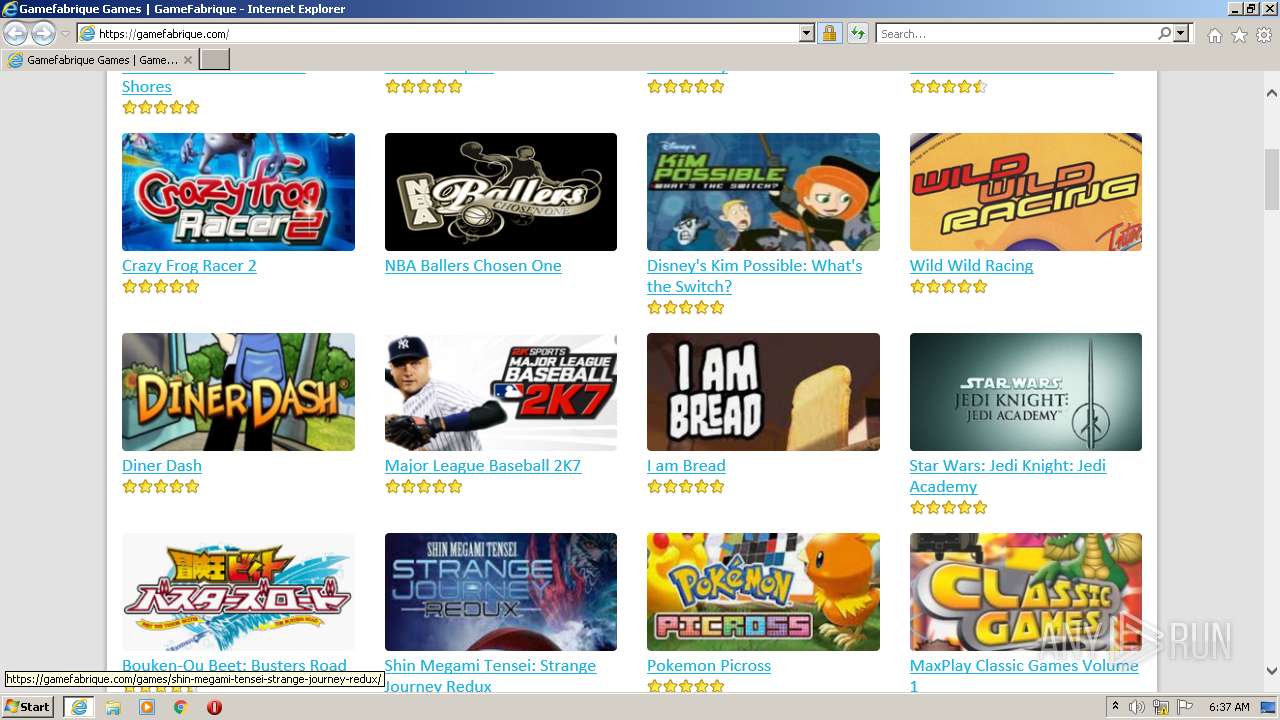The height and width of the screenshot is (720, 1280).
Task: Expand the address bar dropdown arrow
Action: coord(807,33)
